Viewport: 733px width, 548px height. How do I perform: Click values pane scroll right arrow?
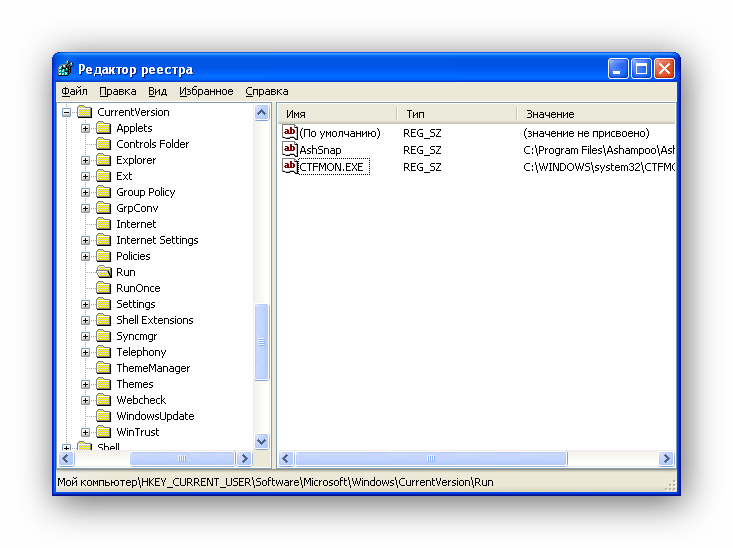[666, 459]
